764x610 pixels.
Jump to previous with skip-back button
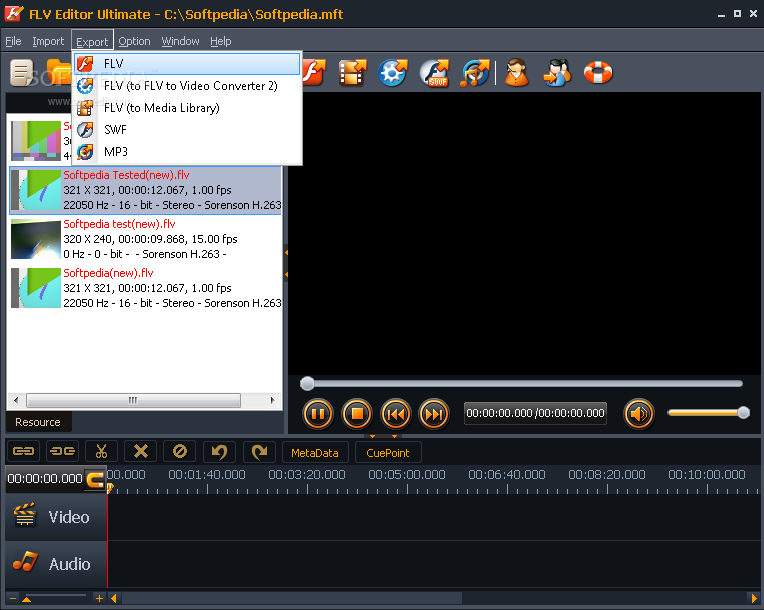point(395,414)
